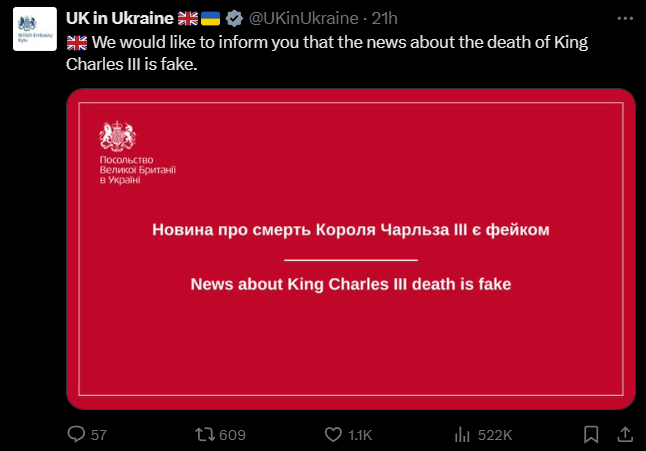Click the UK flag emoji starting tweet text
The height and width of the screenshot is (451, 646).
pyautogui.click(x=77, y=42)
